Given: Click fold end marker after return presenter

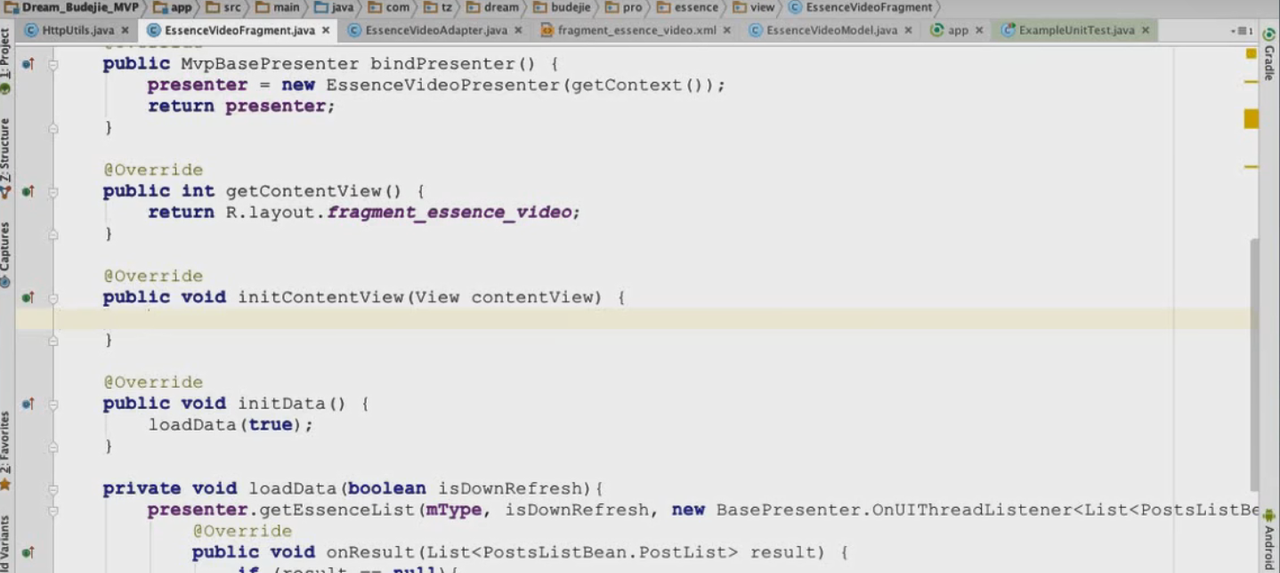Looking at the screenshot, I should point(53,128).
